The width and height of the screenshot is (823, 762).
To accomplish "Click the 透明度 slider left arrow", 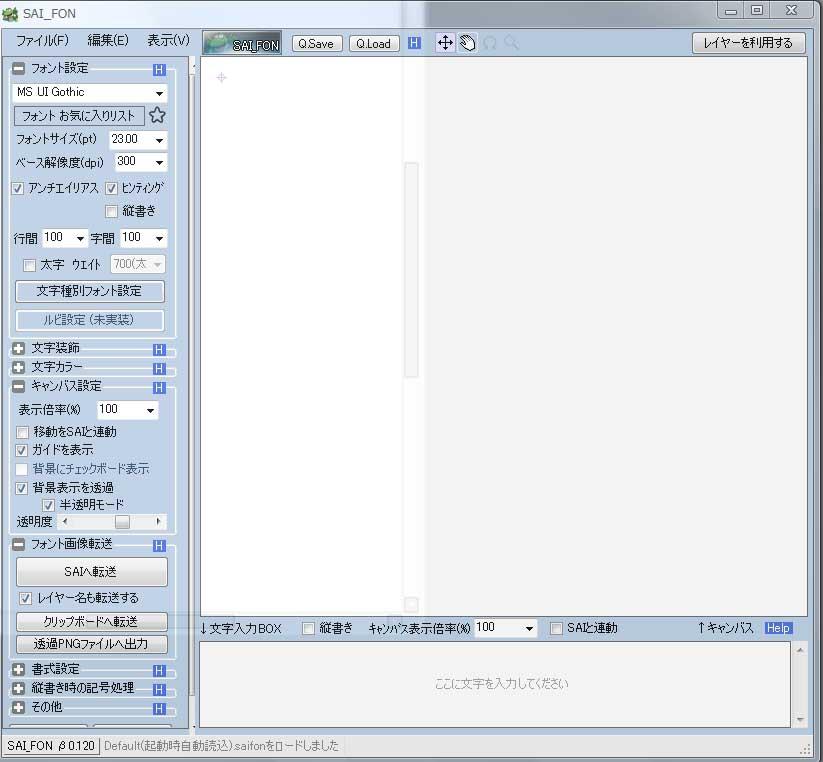I will [x=65, y=522].
